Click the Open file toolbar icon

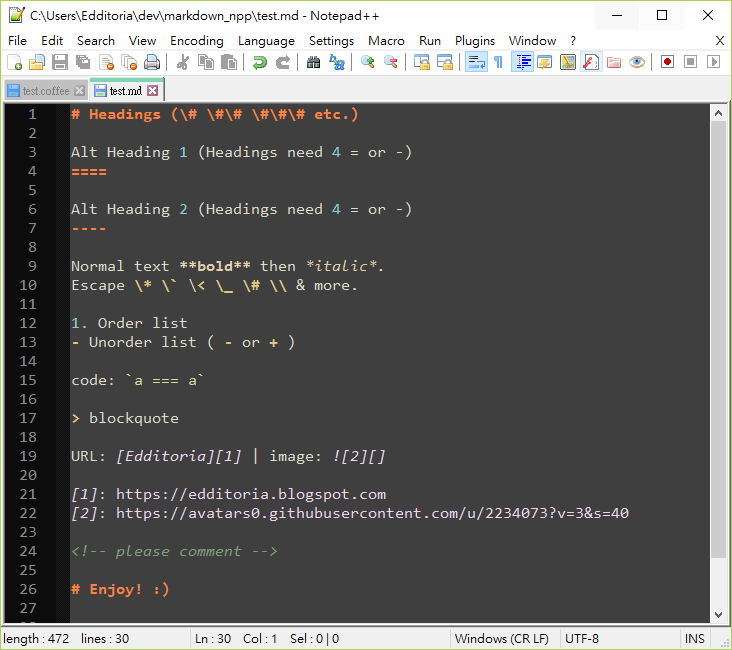coord(37,62)
